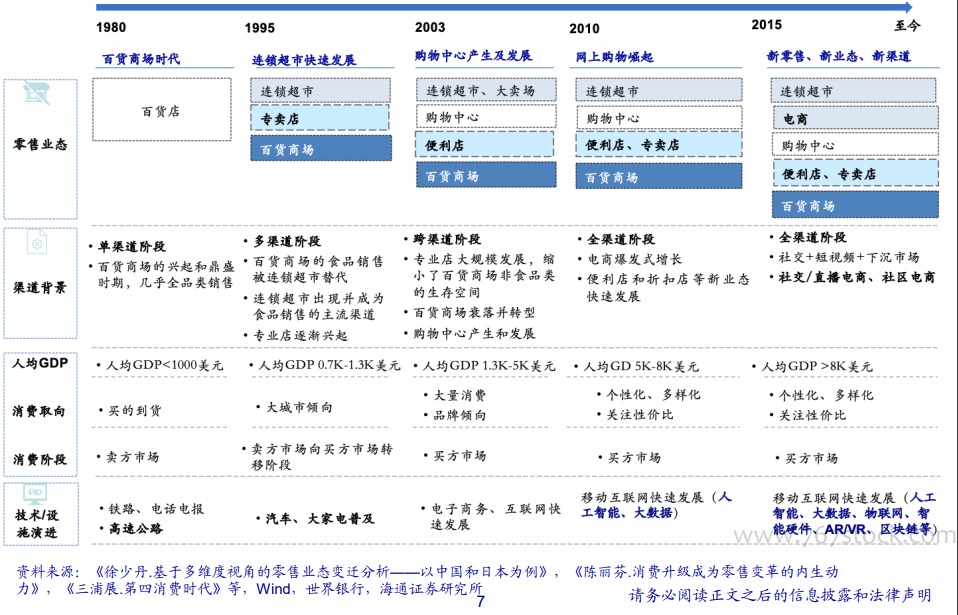
Task: Select the 1980 year label
Action: (111, 27)
